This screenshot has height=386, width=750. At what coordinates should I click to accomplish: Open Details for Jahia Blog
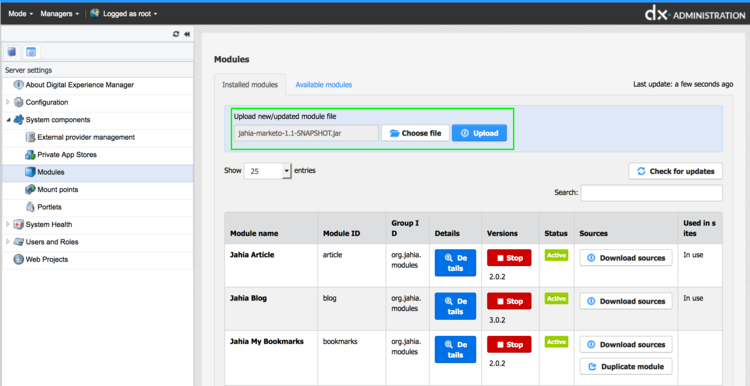[455, 306]
